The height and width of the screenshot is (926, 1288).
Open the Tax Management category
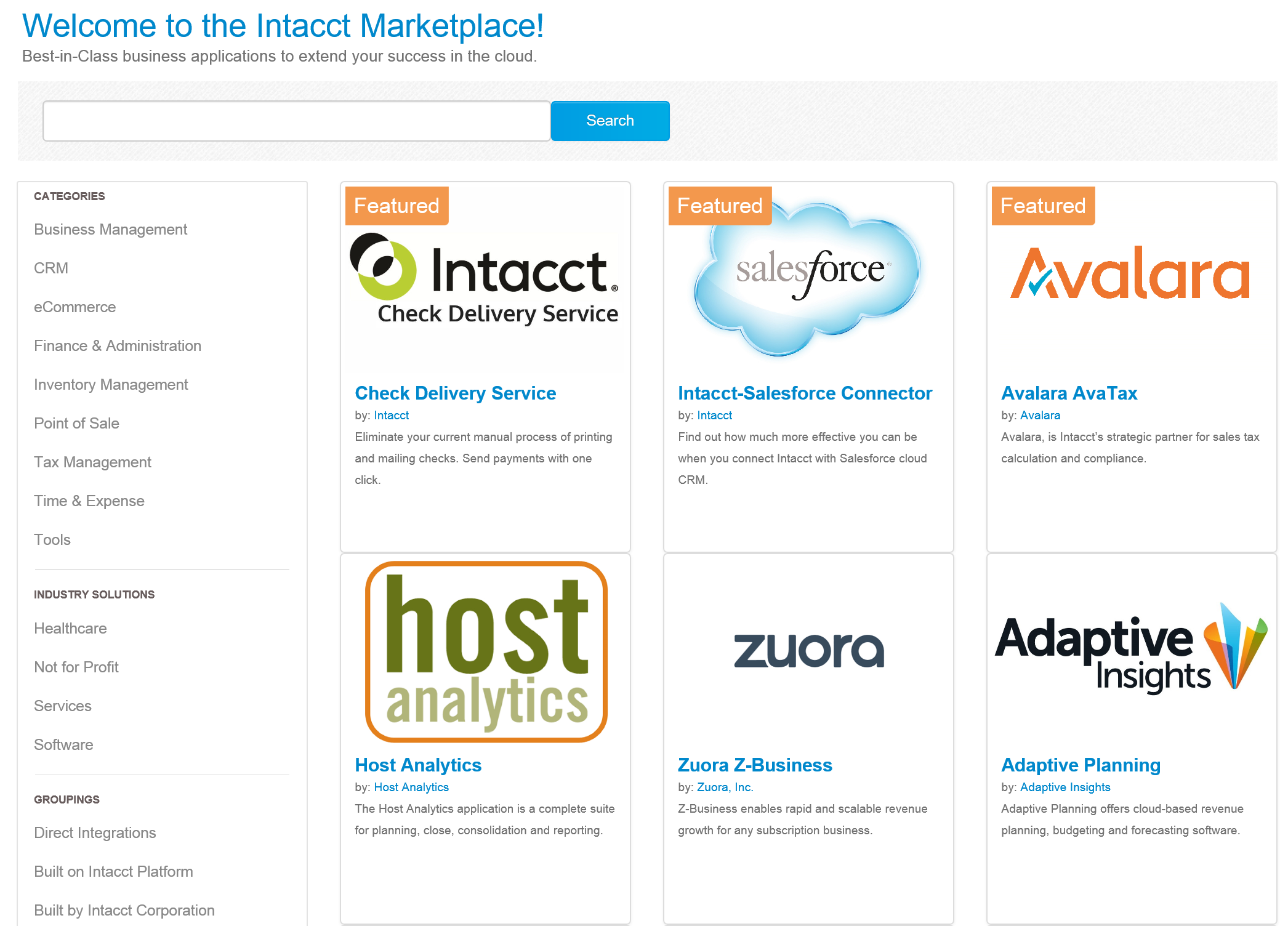tap(92, 462)
